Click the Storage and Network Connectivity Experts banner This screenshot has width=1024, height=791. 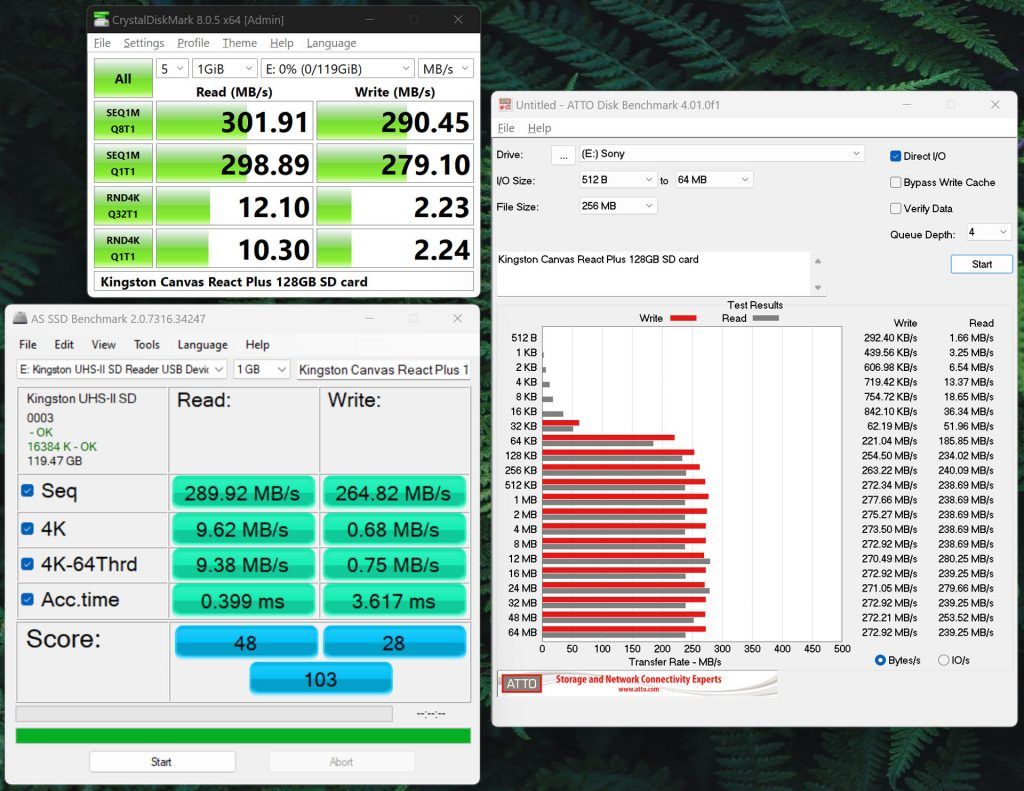point(638,683)
